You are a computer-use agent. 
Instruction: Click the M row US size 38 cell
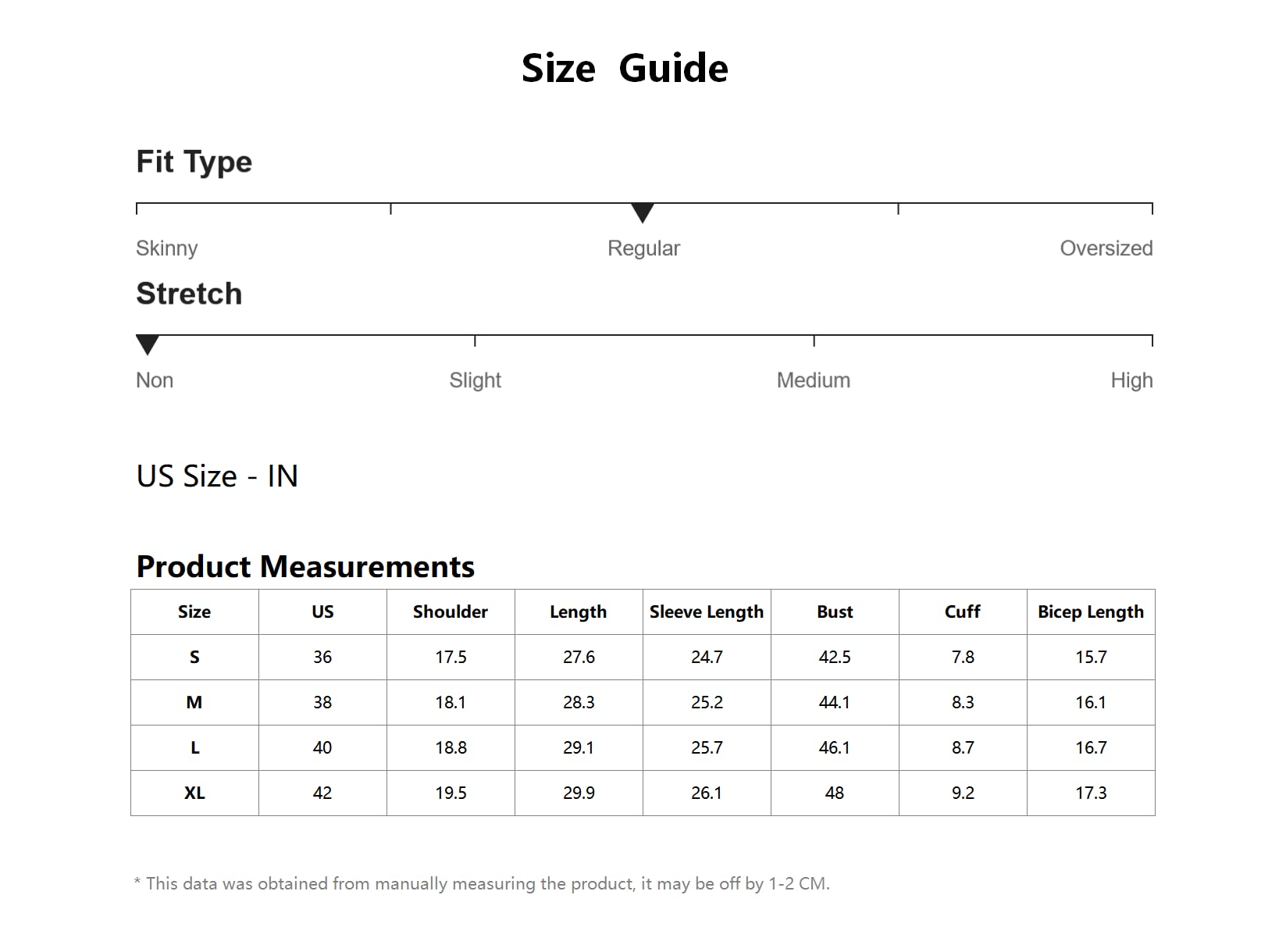[x=322, y=703]
